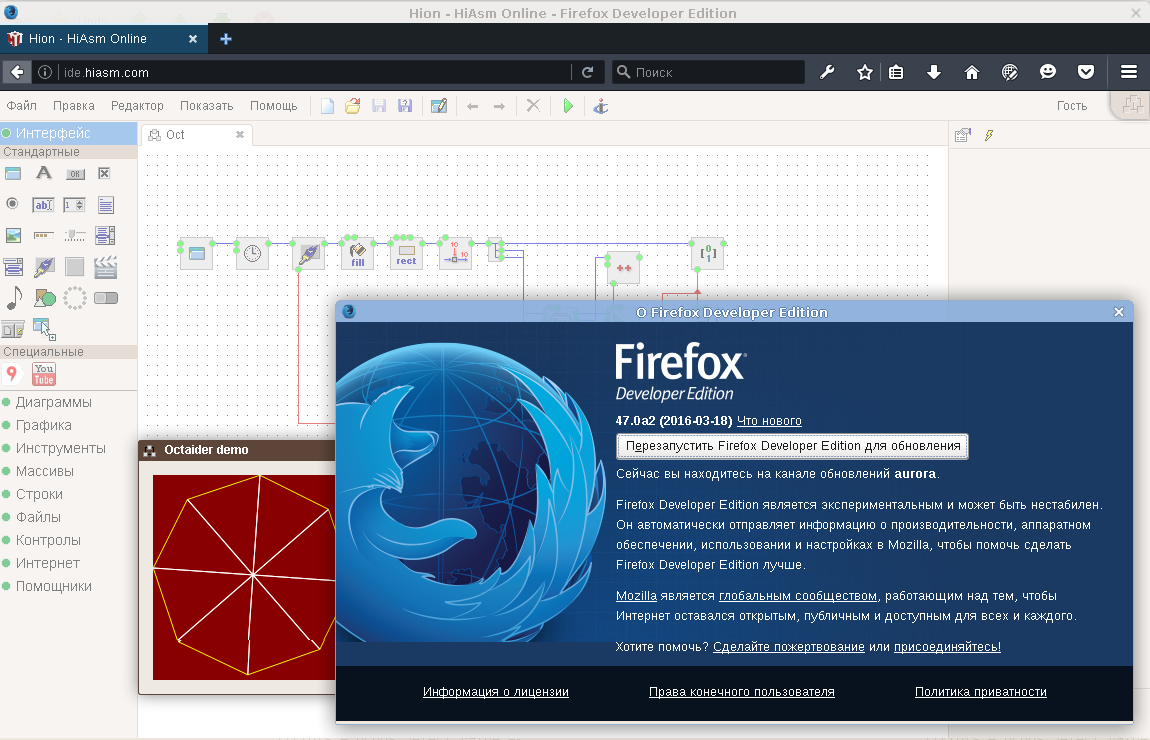Select the music note sound component
This screenshot has height=740, width=1150.
click(15, 298)
